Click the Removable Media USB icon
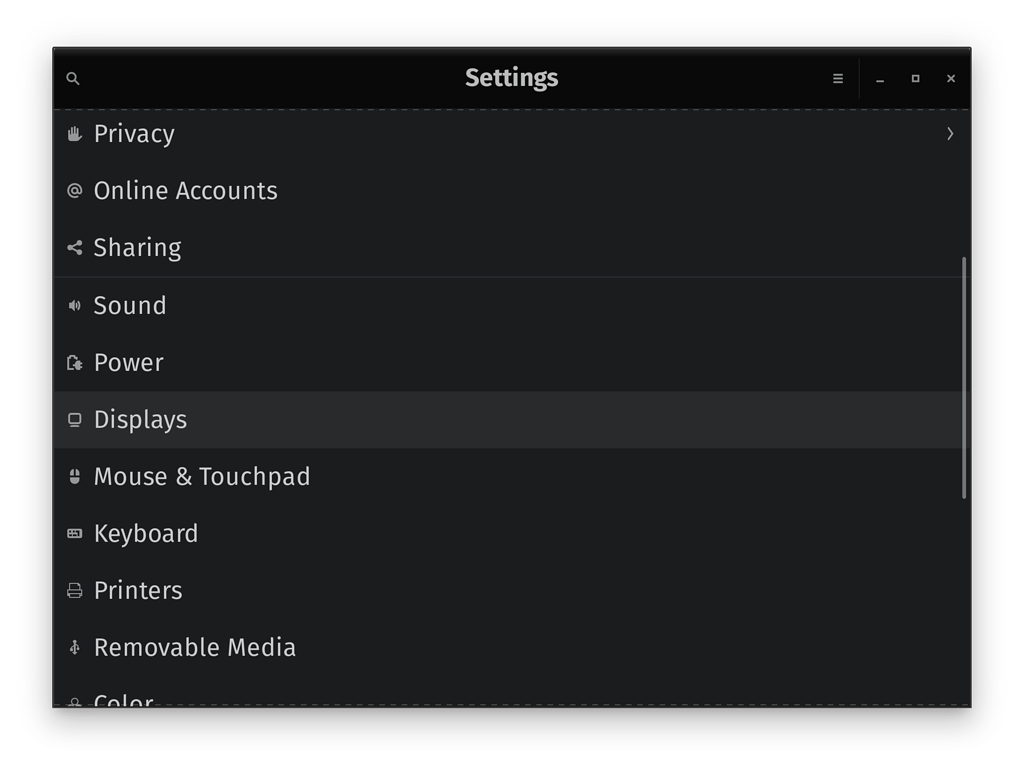This screenshot has height=766, width=1024. coord(74,647)
